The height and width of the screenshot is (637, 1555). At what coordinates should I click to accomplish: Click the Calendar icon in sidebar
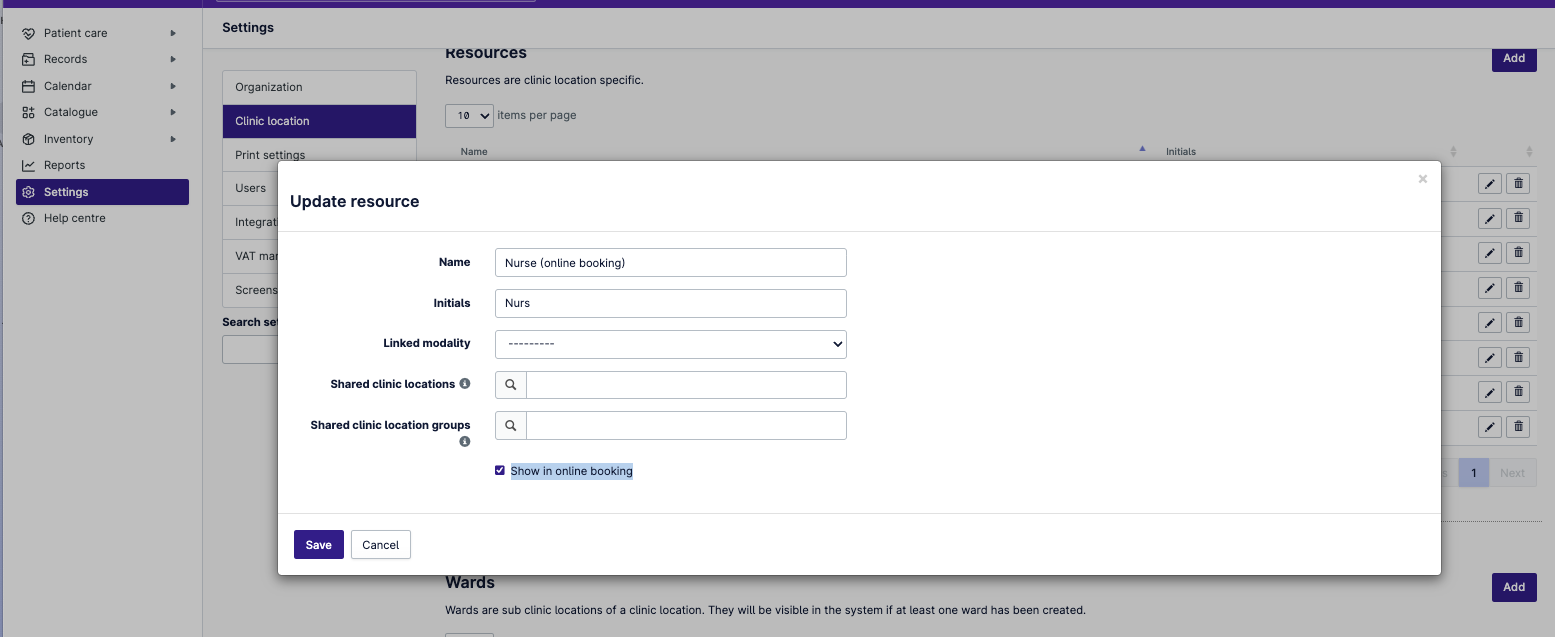point(28,86)
